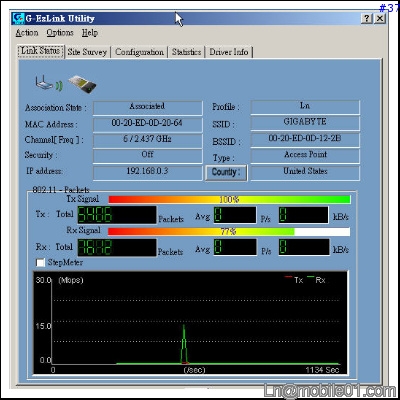Click channel value 6 / 2.437 GHz
Screen dimensions: 400x400
147,140
